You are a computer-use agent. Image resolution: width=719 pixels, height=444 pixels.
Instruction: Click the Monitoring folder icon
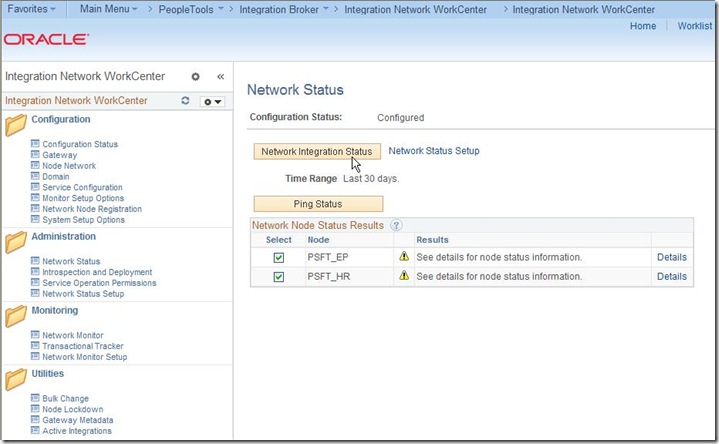point(16,316)
